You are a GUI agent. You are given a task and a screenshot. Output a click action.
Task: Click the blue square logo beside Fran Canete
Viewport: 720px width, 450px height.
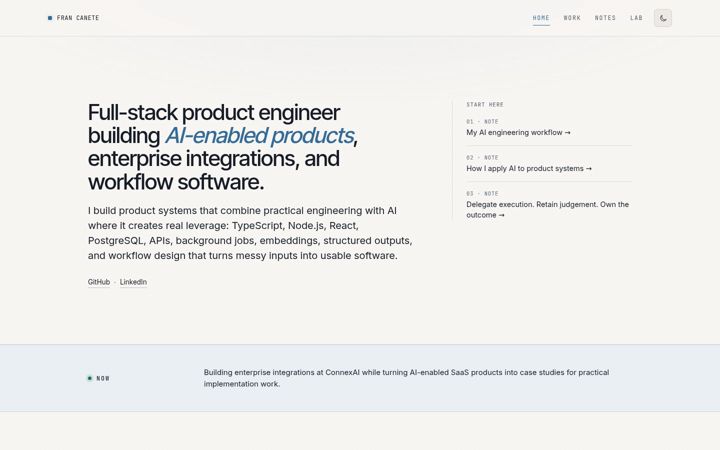(50, 18)
